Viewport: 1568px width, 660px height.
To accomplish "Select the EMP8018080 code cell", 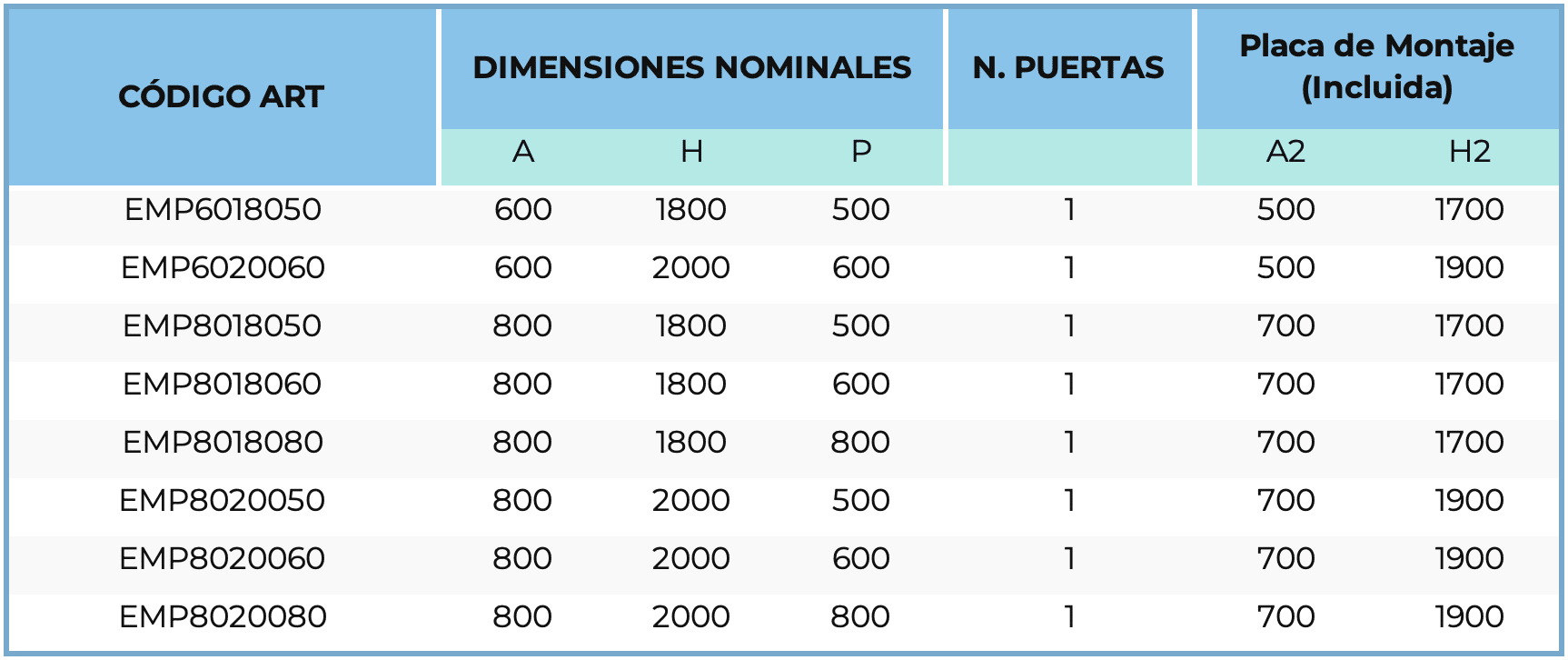I will [223, 443].
